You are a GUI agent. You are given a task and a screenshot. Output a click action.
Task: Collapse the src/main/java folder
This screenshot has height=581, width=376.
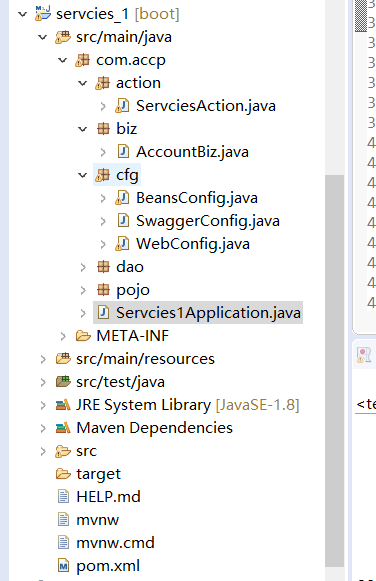[43, 37]
